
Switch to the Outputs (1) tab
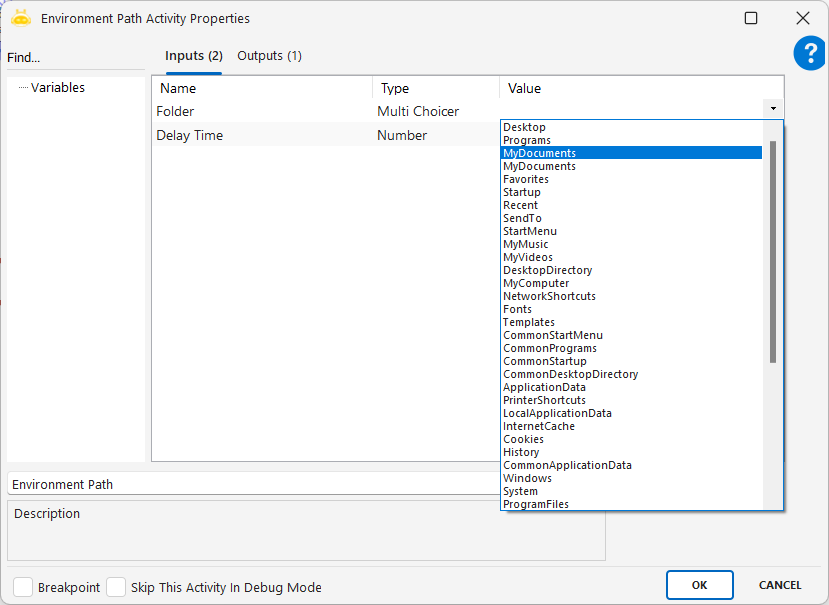pos(269,56)
